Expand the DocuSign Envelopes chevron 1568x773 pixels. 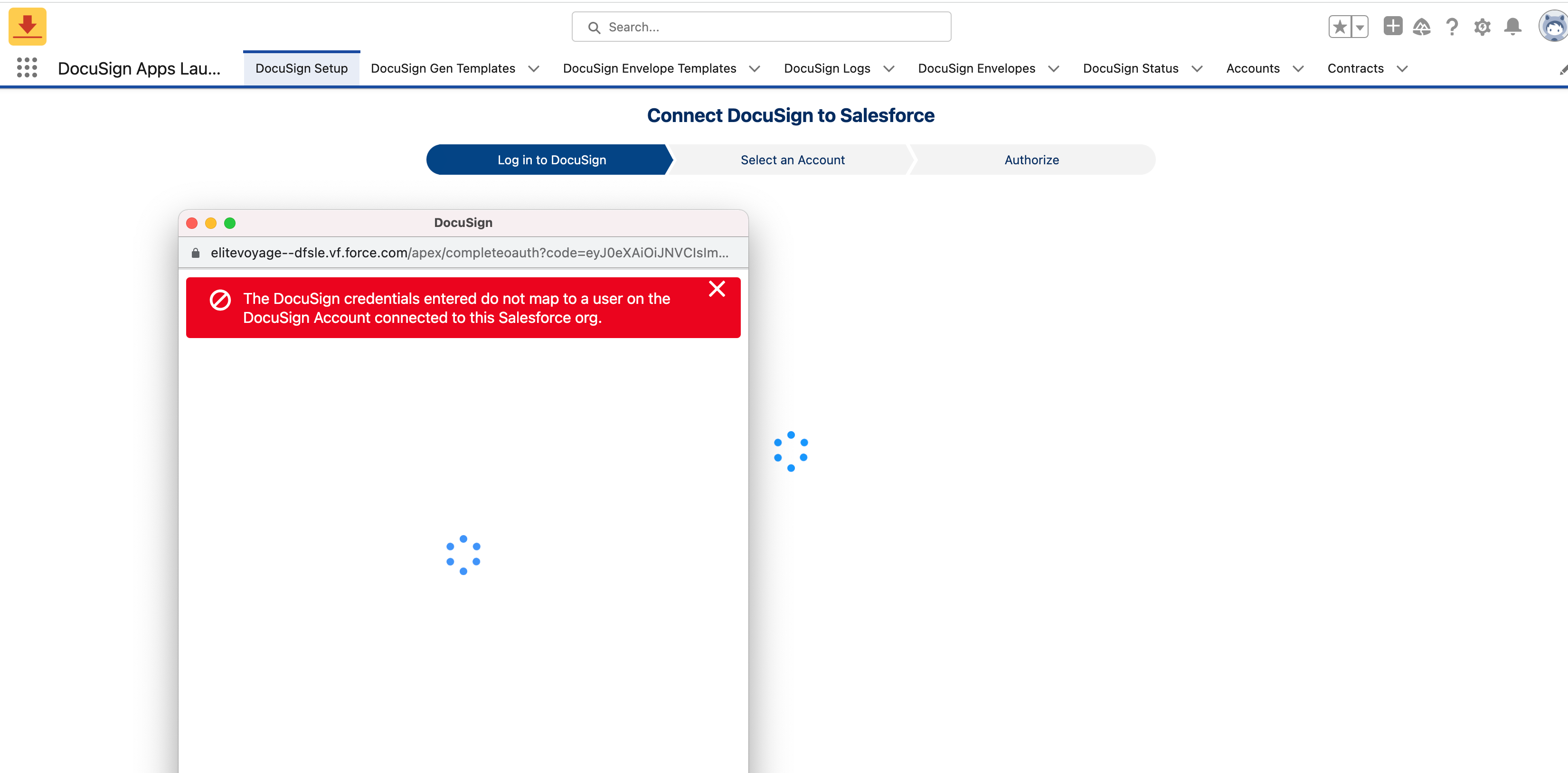(x=1054, y=69)
